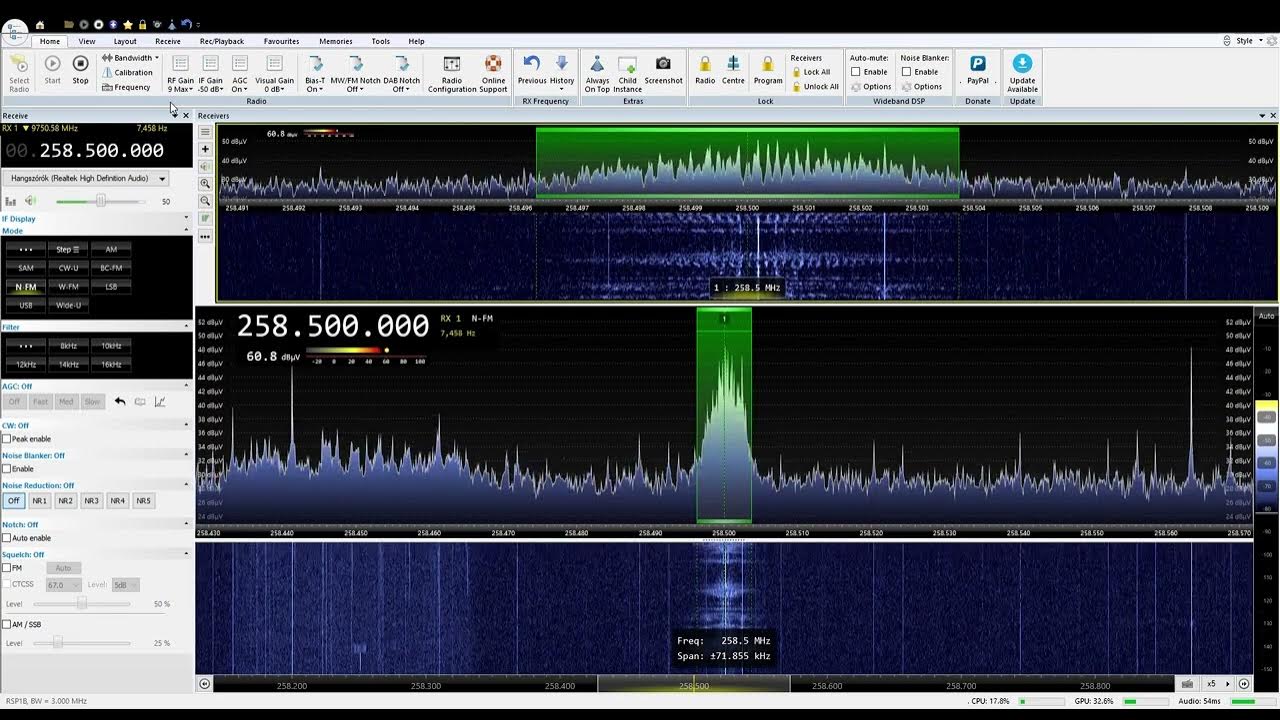Choose the NR2 noise reduction button
This screenshot has height=720, width=1280.
pyautogui.click(x=65, y=500)
